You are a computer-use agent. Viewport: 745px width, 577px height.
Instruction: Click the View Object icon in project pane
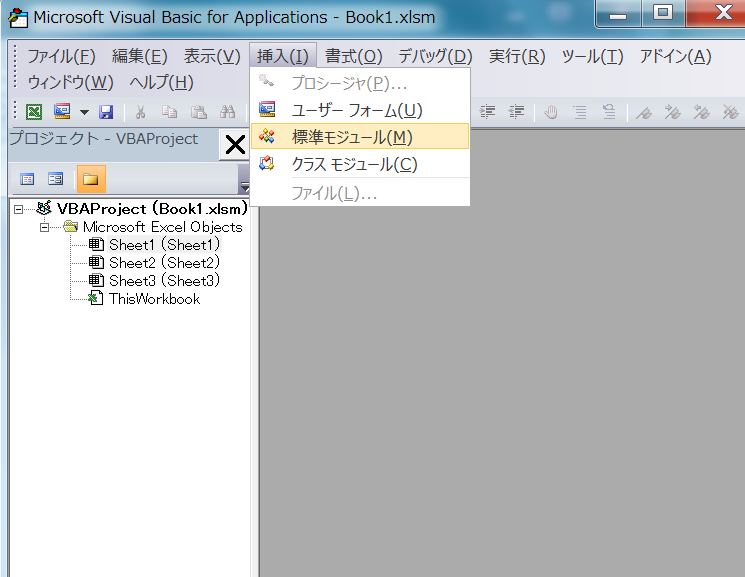coord(56,179)
